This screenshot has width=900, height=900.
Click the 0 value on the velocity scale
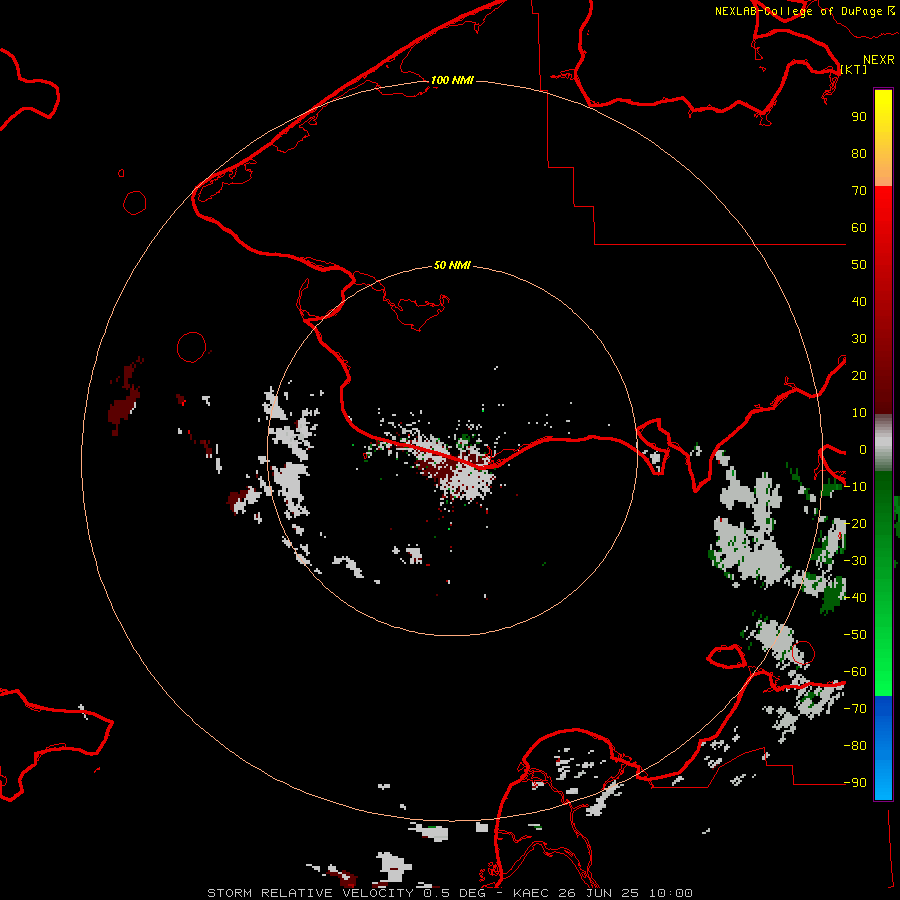863,449
